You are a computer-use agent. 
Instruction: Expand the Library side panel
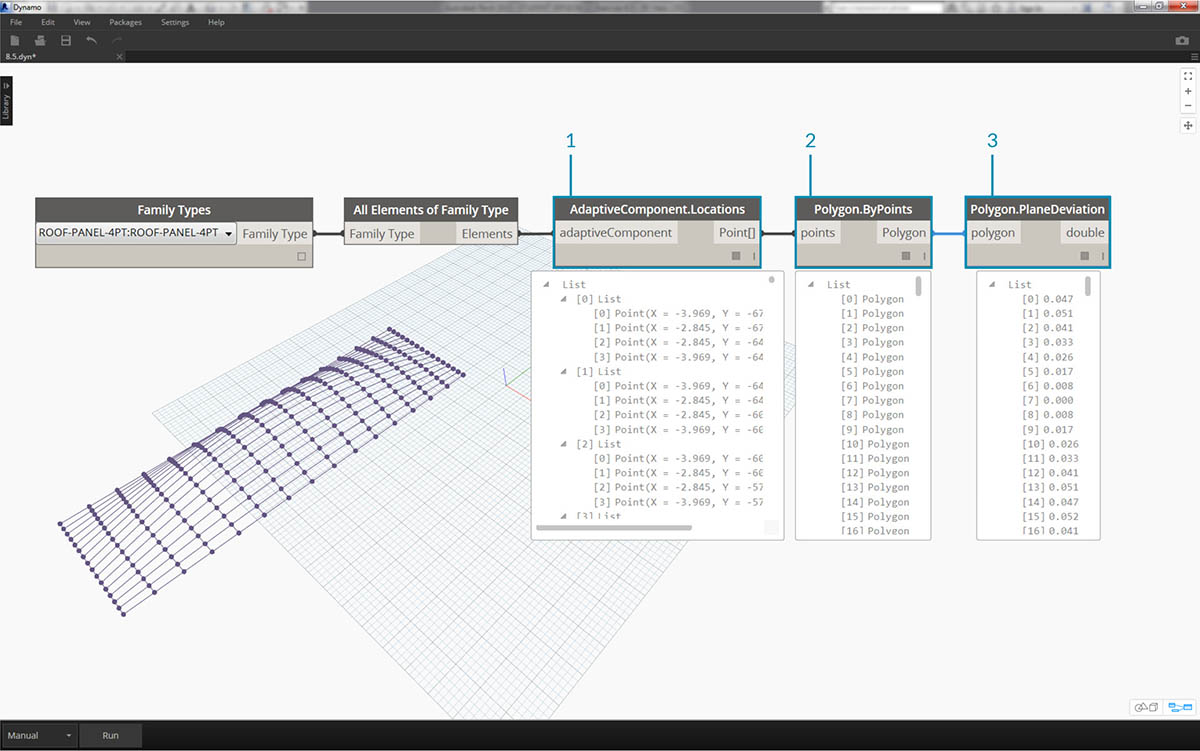(x=6, y=102)
